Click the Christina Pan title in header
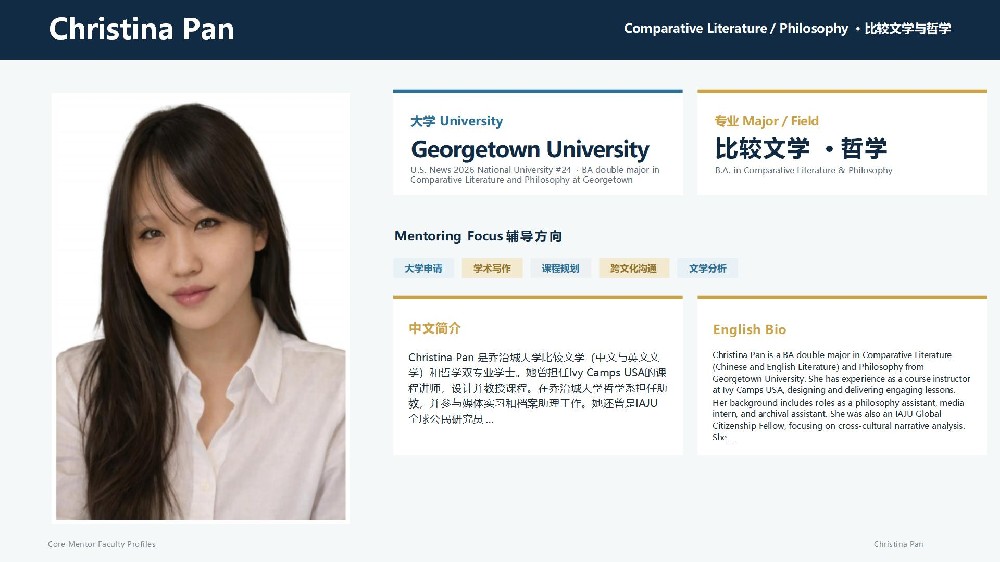 [x=142, y=29]
